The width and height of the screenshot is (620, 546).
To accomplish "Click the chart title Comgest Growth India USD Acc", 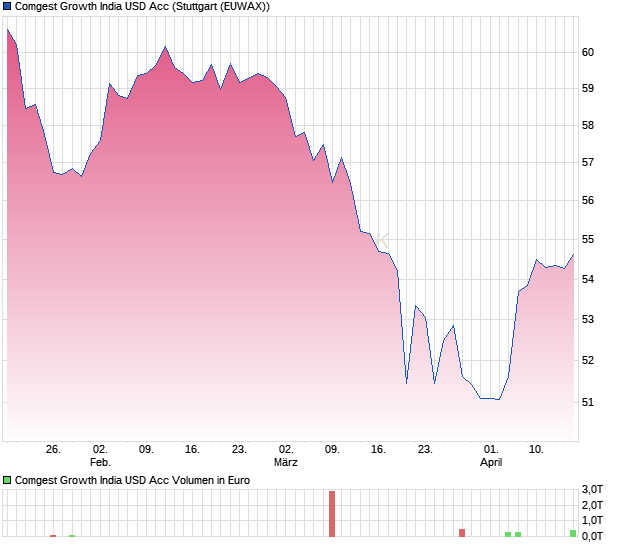I will pyautogui.click(x=142, y=6).
